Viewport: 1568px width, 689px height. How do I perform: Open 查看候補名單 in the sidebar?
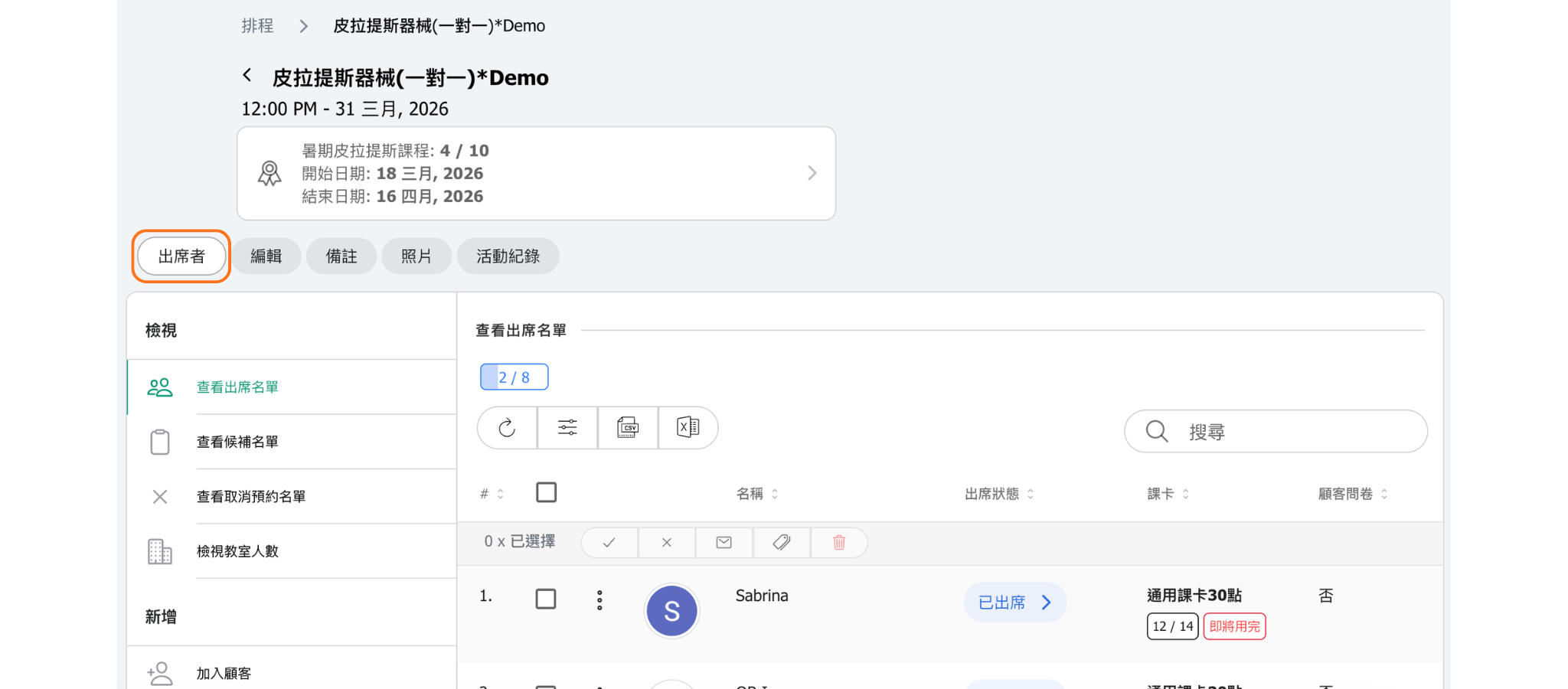coord(237,442)
